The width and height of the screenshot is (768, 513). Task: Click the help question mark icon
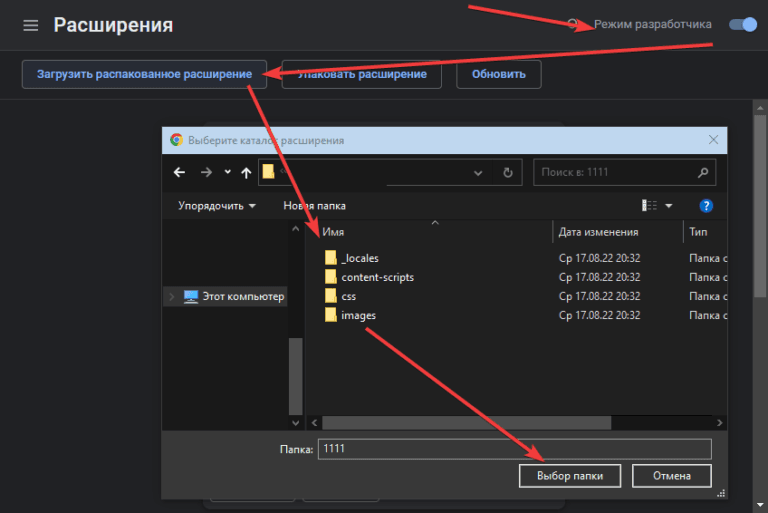click(x=706, y=205)
